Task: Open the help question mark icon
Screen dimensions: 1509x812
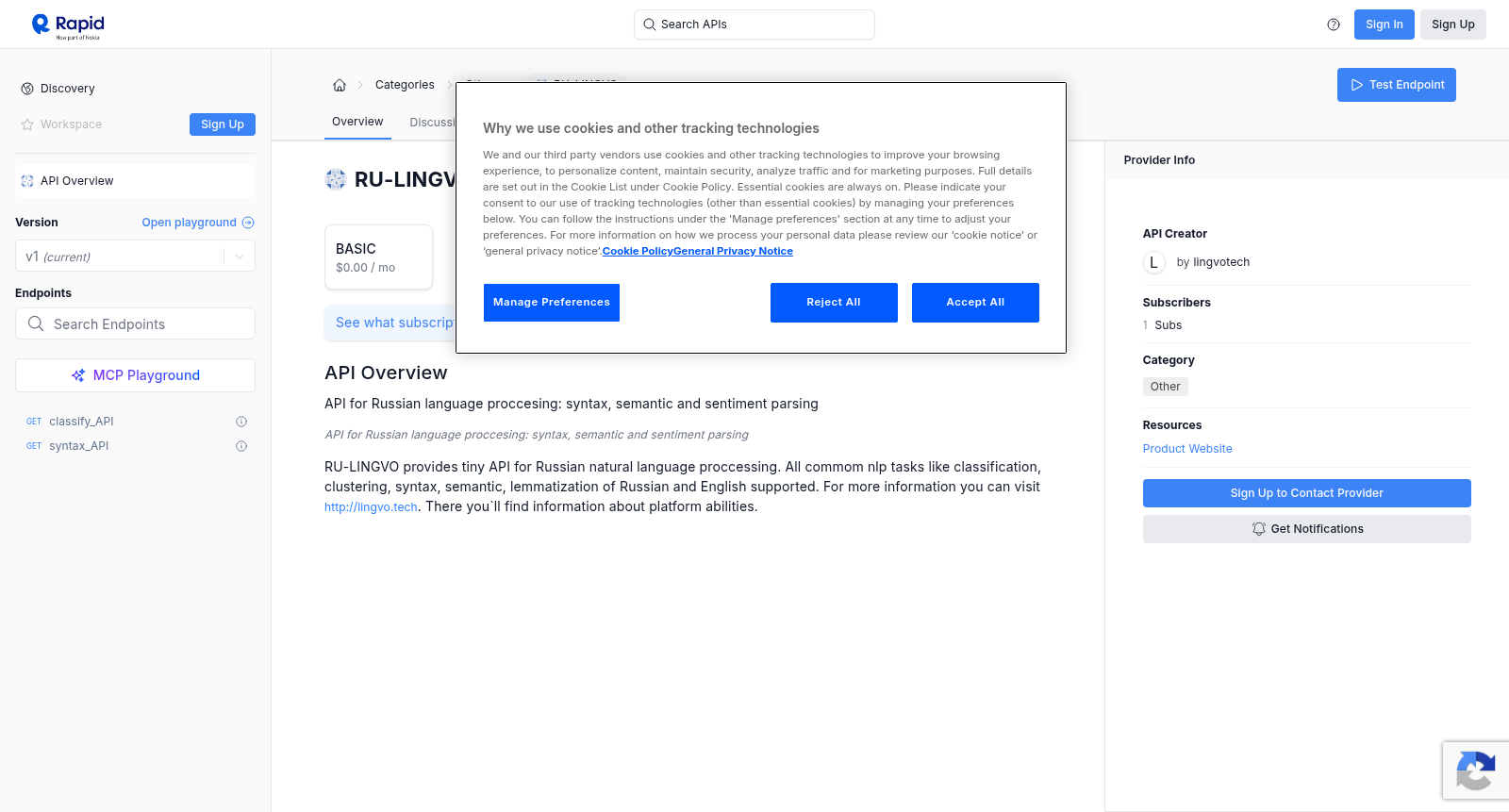Action: (x=1334, y=25)
